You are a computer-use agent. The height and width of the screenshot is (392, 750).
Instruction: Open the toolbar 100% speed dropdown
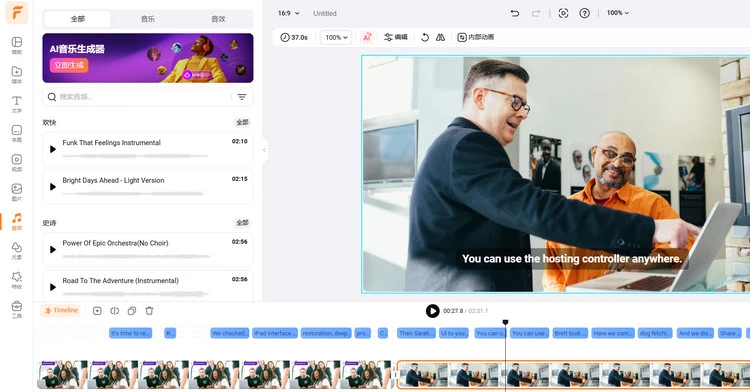[336, 37]
